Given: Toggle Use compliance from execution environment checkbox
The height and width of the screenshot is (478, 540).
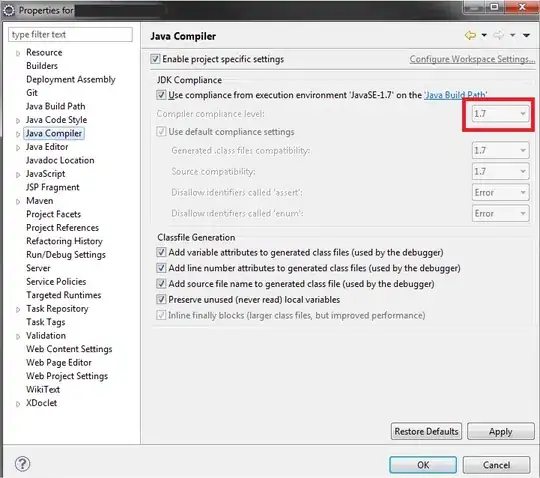Looking at the screenshot, I should click(x=161, y=95).
